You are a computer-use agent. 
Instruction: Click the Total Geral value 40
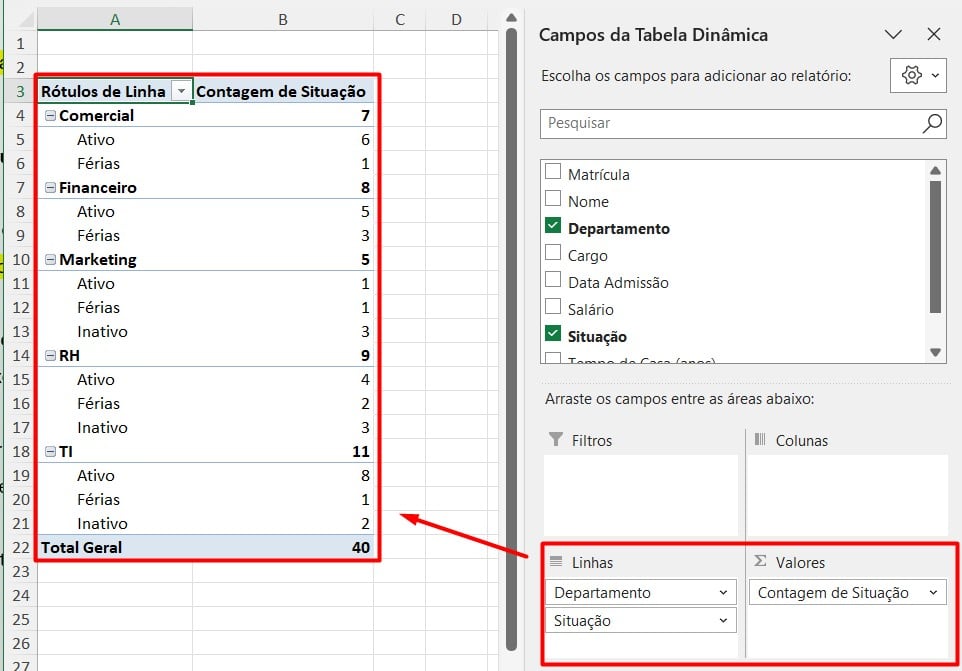pyautogui.click(x=361, y=548)
